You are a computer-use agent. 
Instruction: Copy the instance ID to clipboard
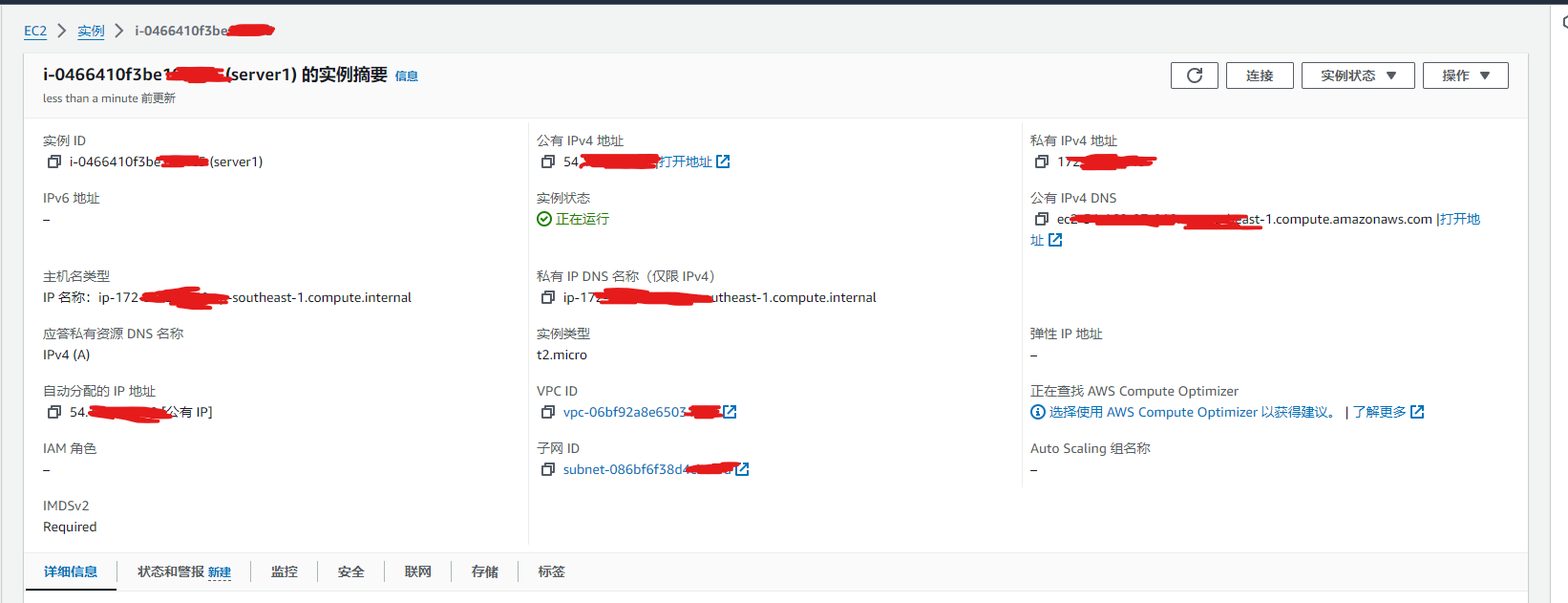click(x=54, y=162)
